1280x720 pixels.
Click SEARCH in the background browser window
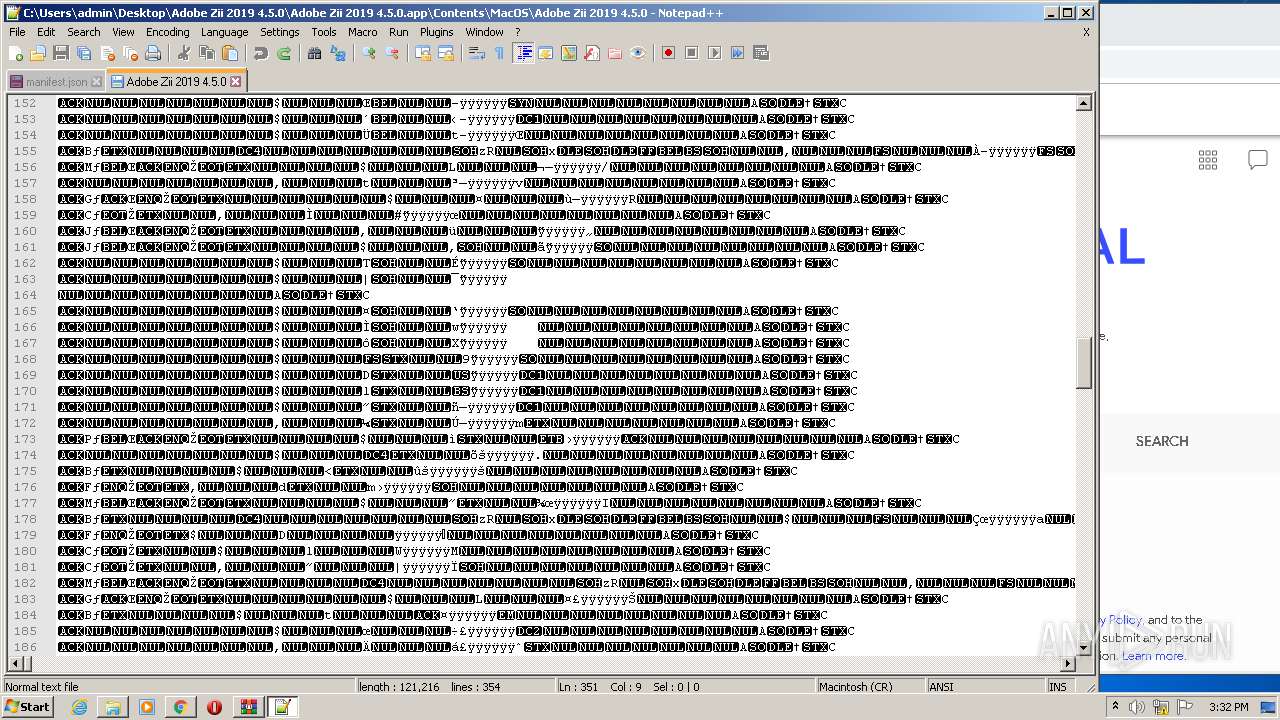pyautogui.click(x=1162, y=441)
